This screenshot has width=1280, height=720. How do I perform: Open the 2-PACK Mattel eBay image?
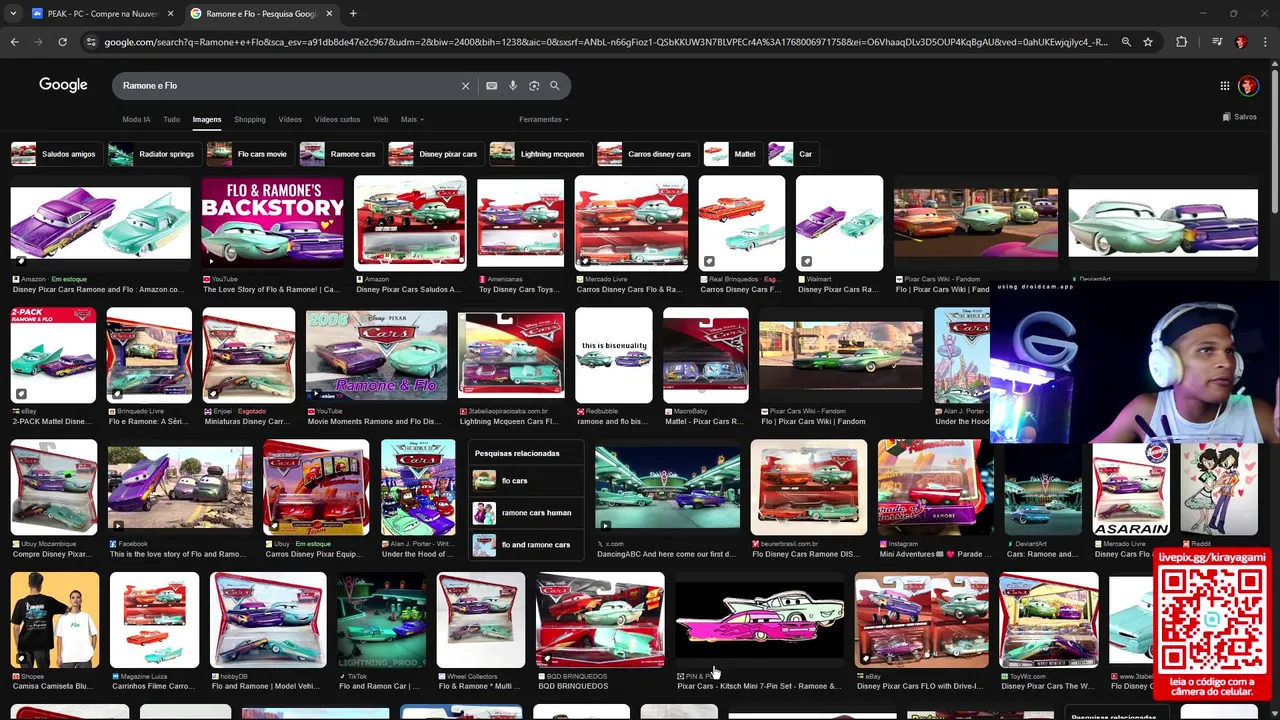[53, 355]
